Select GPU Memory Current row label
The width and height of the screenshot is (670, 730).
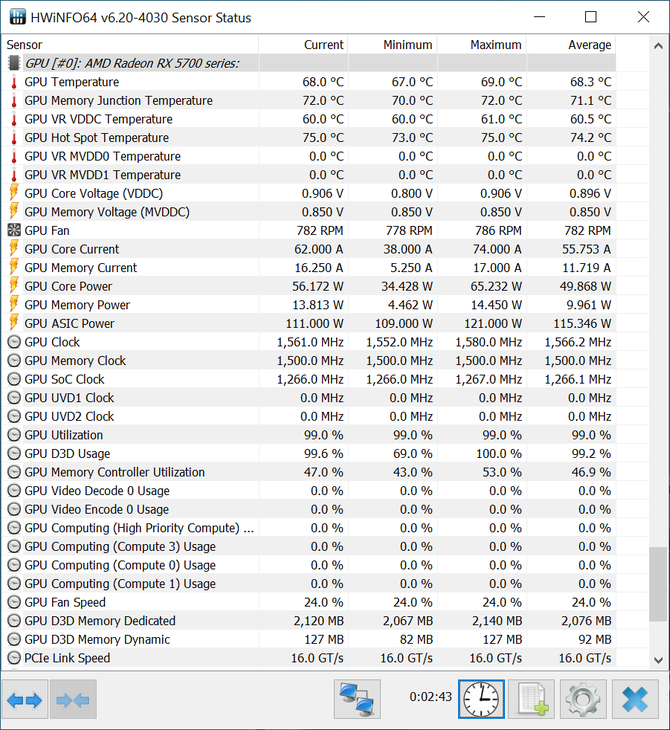(81, 268)
